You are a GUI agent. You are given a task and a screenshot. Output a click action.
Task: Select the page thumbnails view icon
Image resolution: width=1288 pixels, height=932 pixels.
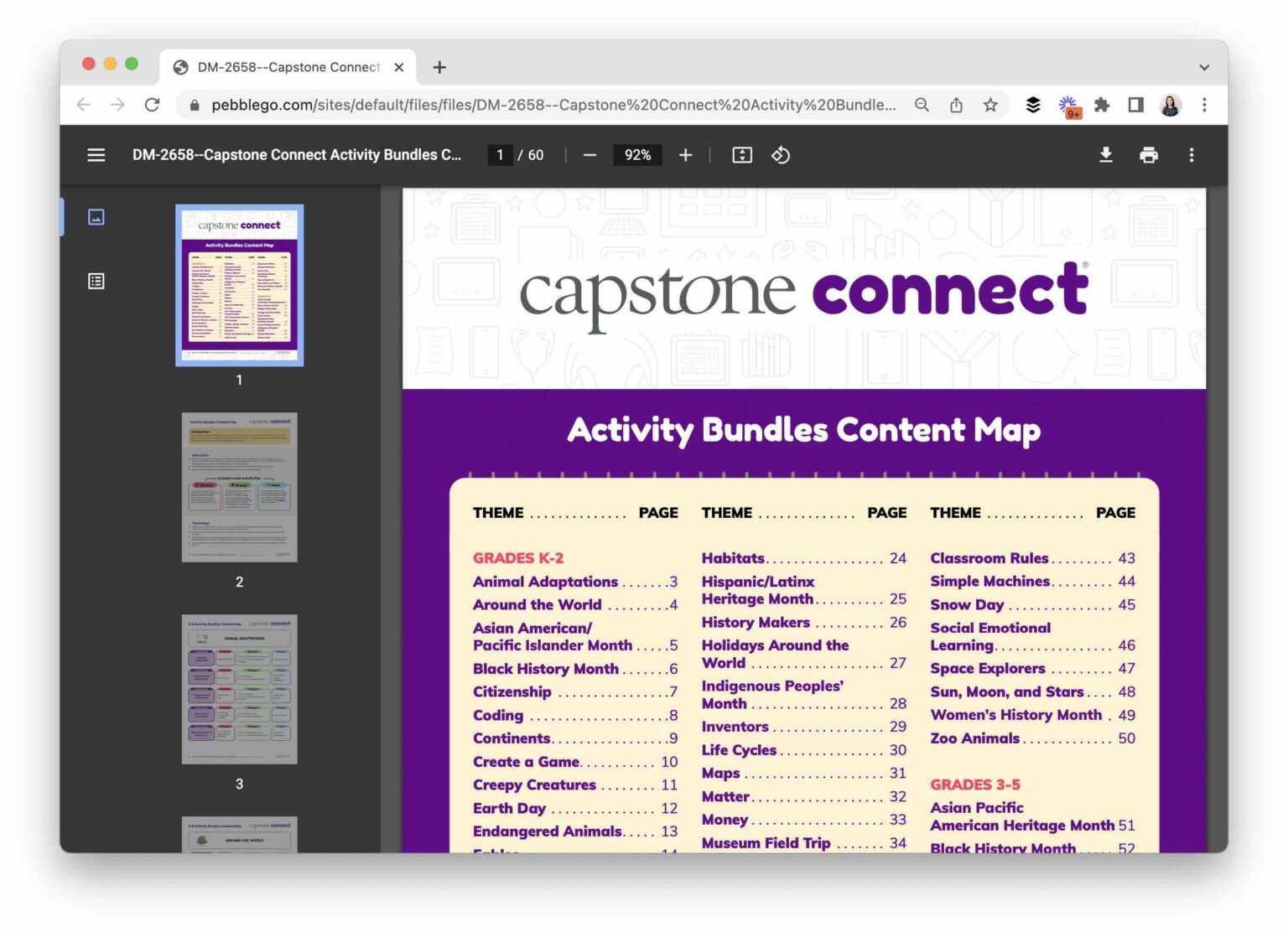96,216
